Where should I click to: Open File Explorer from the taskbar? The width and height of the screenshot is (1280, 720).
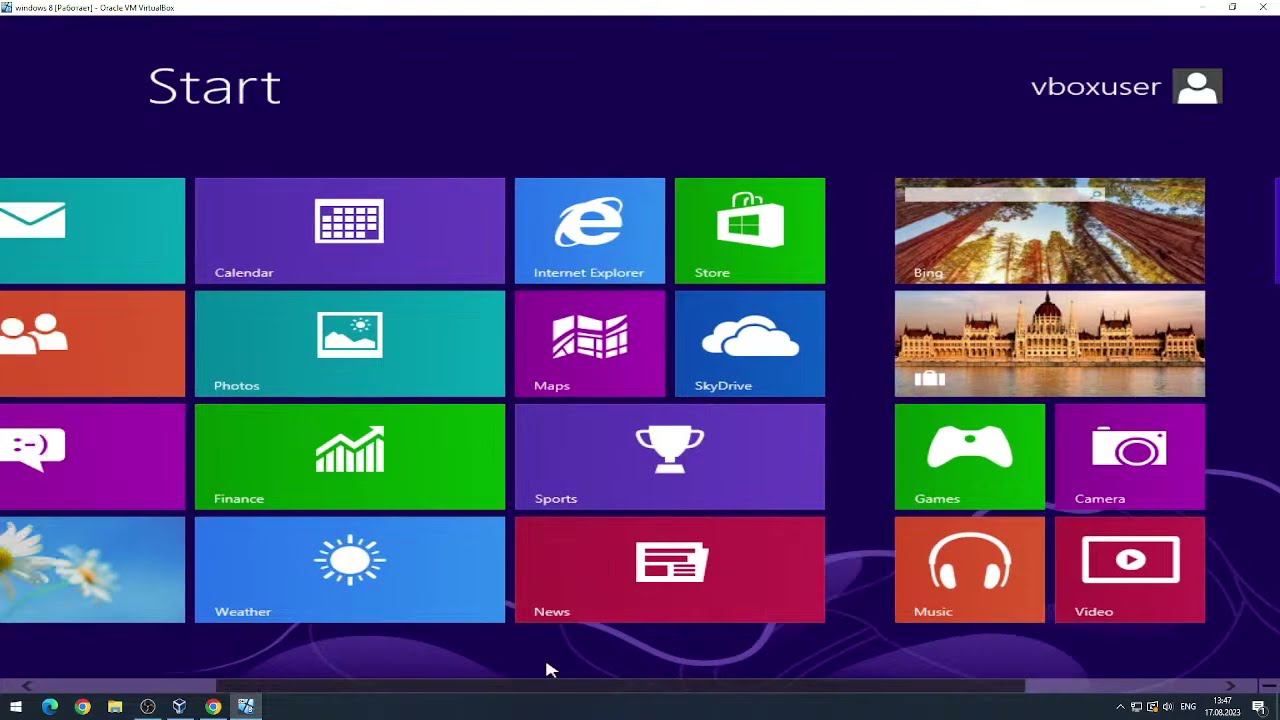pos(115,707)
